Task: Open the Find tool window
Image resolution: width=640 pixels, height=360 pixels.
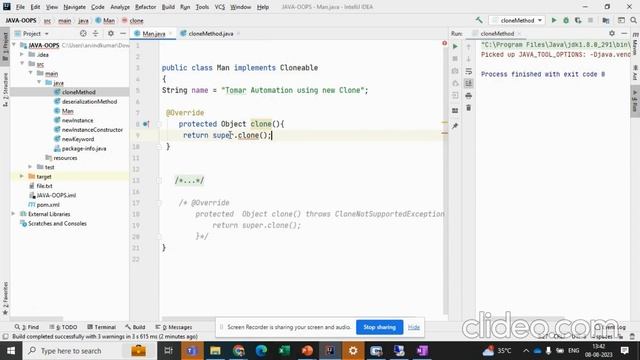Action: coord(27,327)
